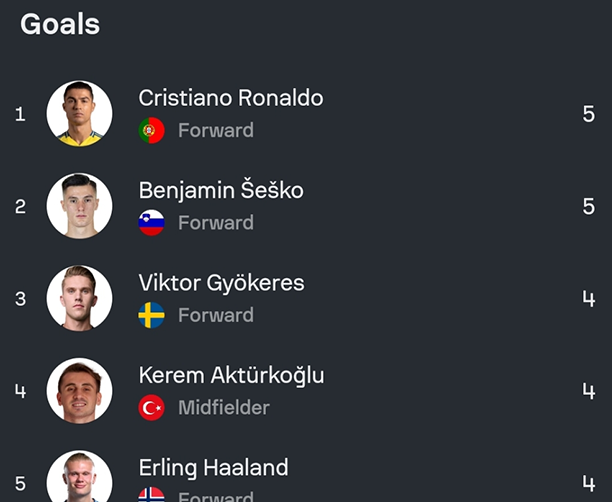Viewport: 612px width, 502px height.
Task: Click Erling Haaland's player photo
Action: point(79,478)
